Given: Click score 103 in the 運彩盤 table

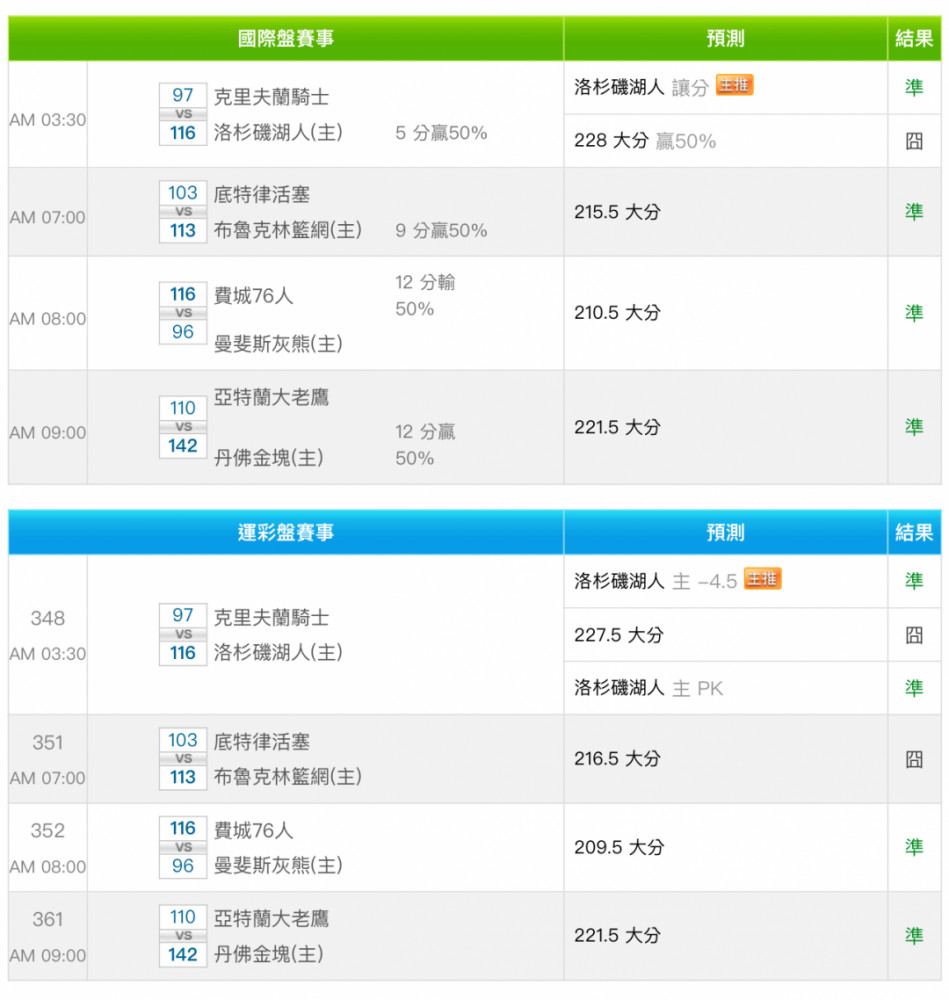Looking at the screenshot, I should point(183,740).
